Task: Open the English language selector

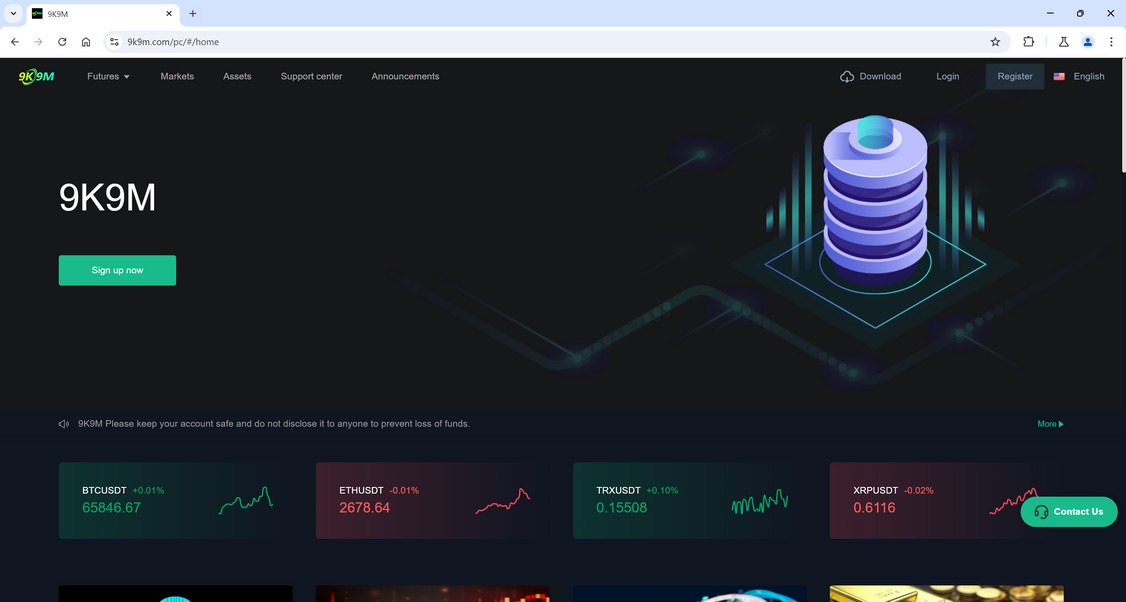Action: 1088,76
